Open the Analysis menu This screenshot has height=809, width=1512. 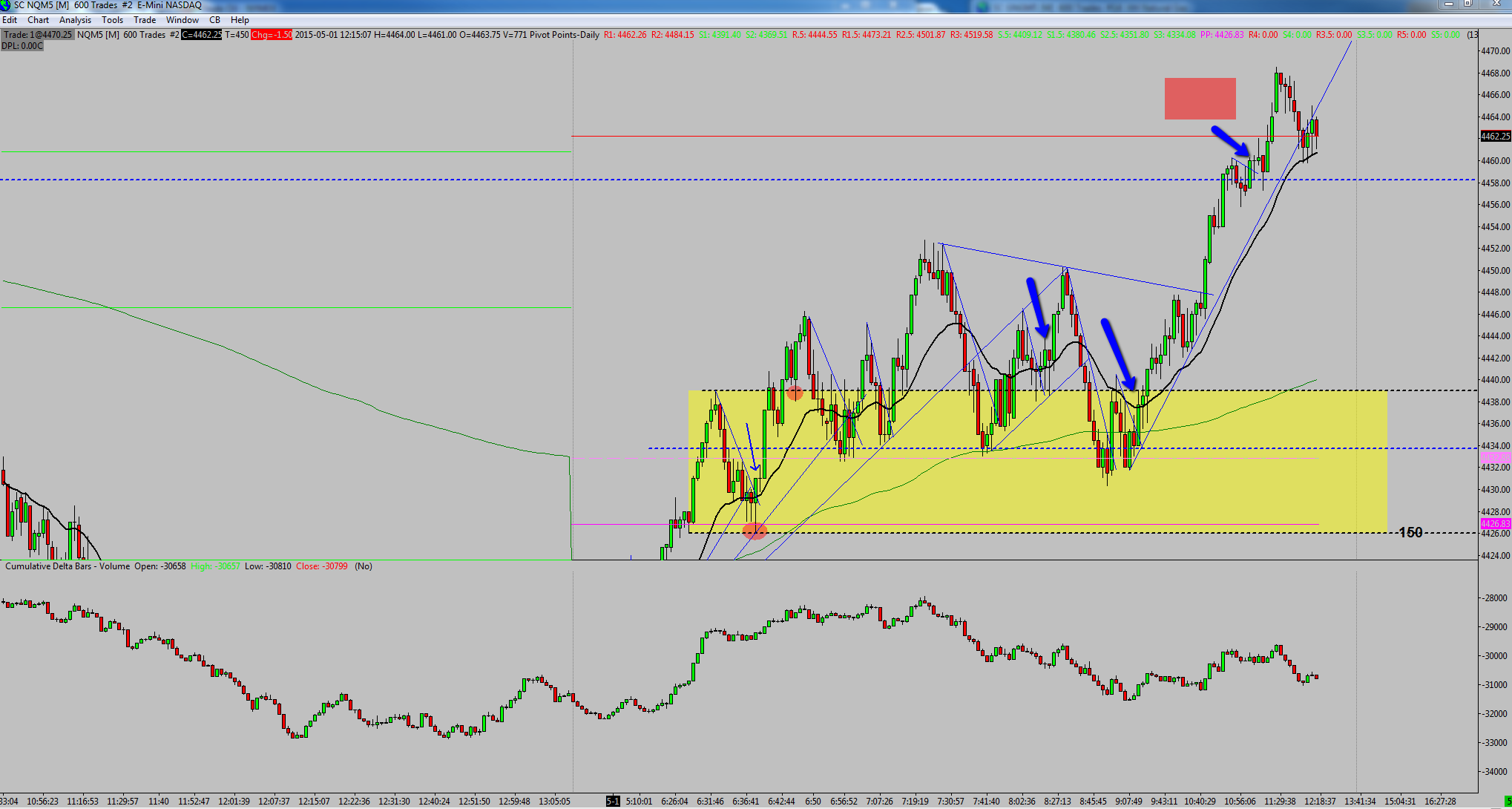click(x=75, y=20)
